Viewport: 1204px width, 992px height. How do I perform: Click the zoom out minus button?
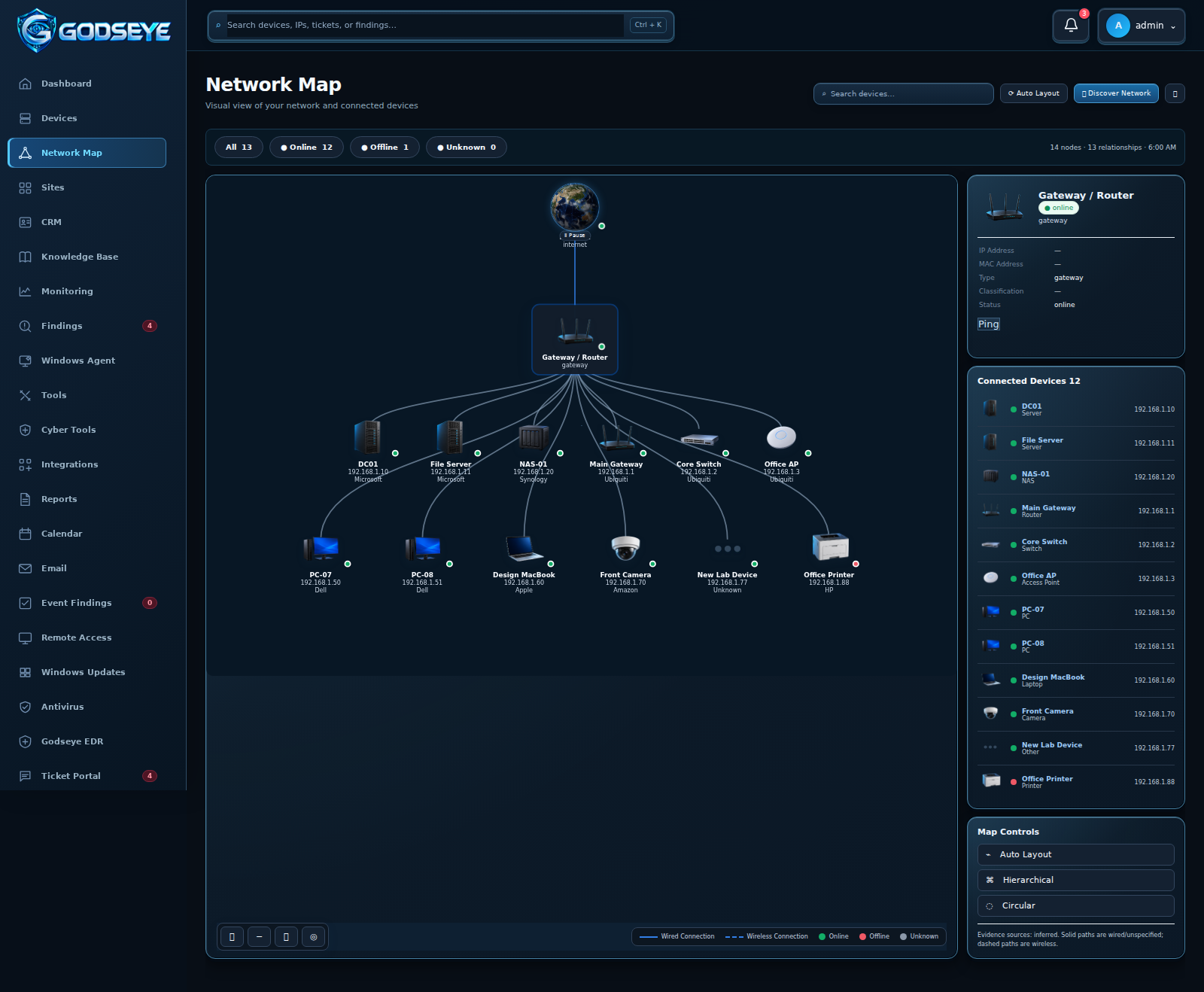(259, 937)
